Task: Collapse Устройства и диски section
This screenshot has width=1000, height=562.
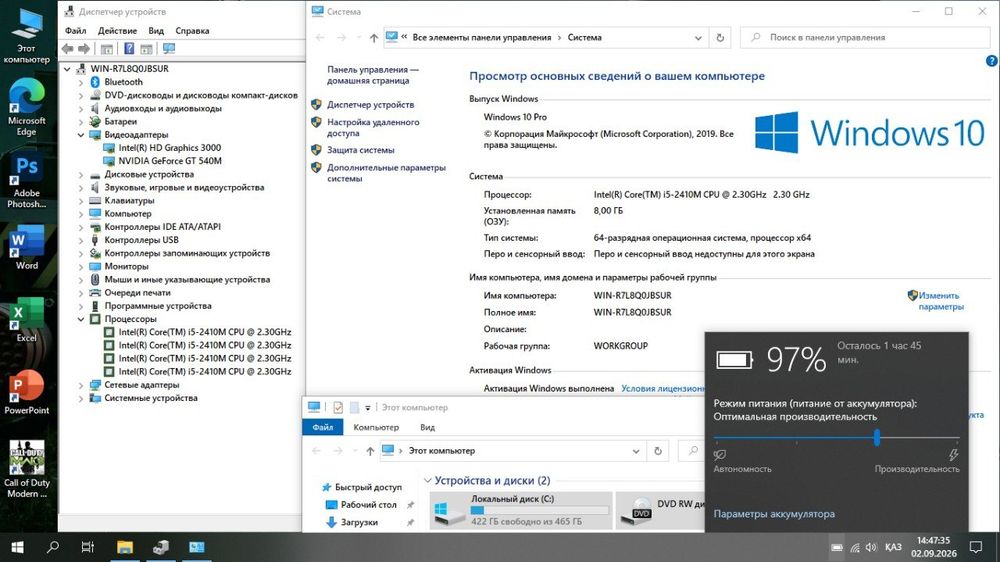Action: (x=427, y=480)
